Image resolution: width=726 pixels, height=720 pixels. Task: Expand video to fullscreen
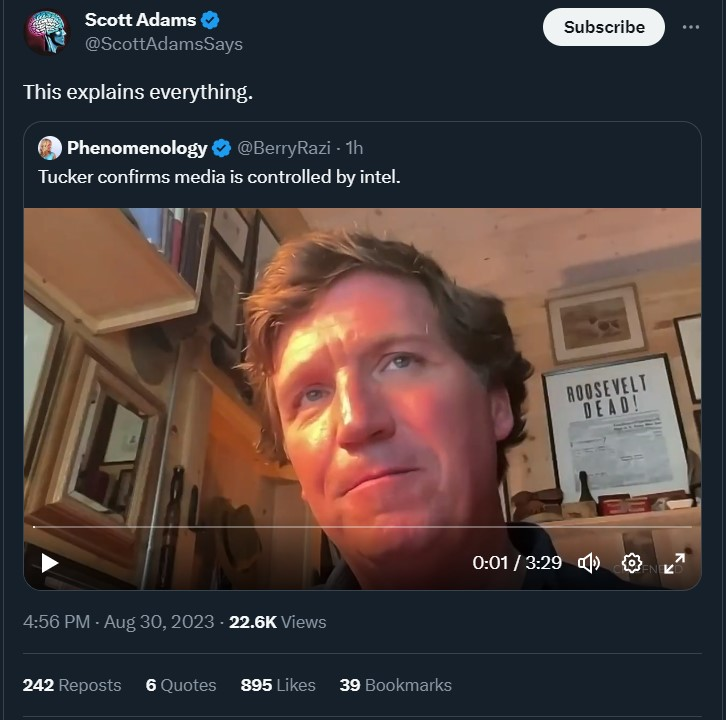click(x=675, y=563)
